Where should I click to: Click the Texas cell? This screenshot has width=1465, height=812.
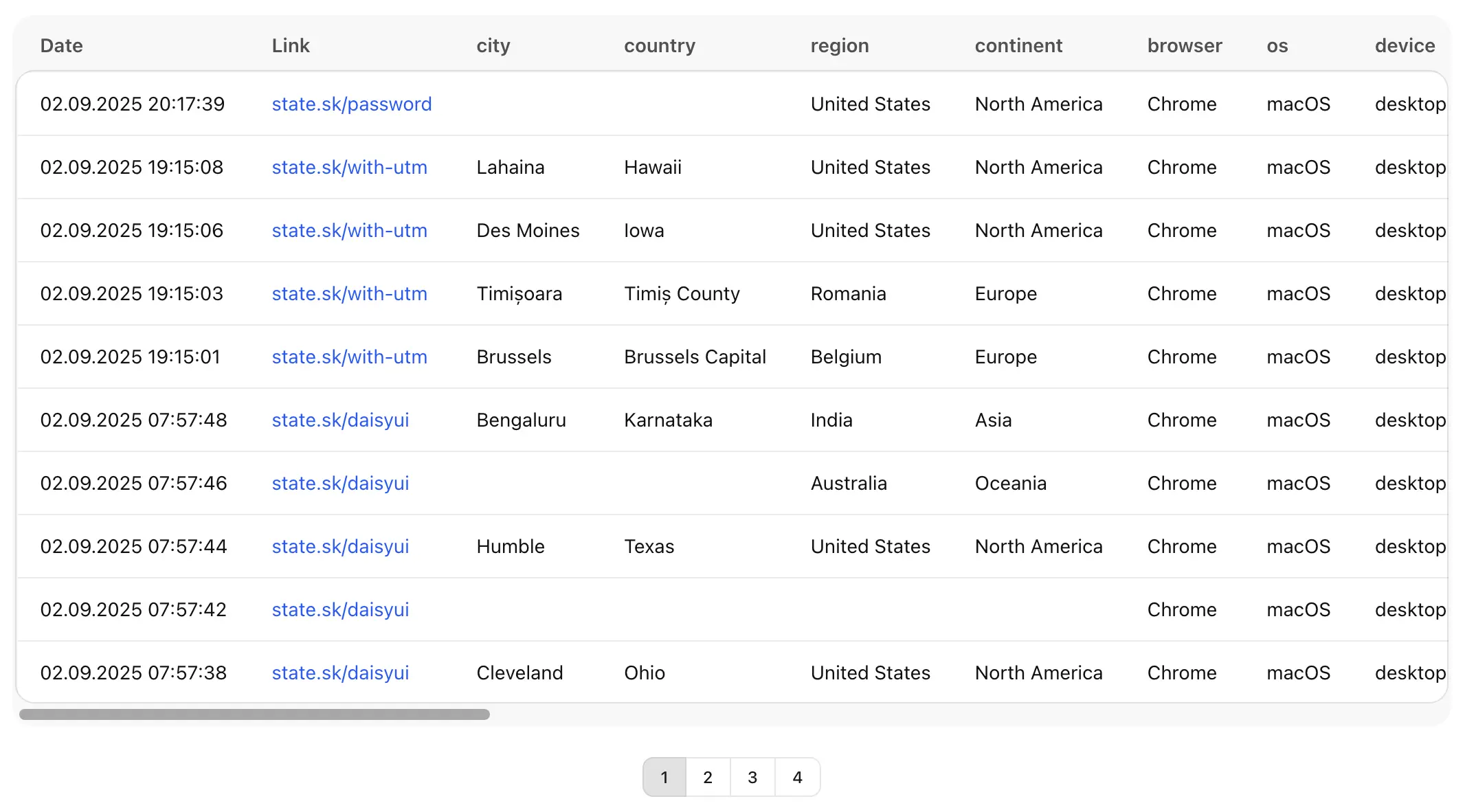[649, 546]
